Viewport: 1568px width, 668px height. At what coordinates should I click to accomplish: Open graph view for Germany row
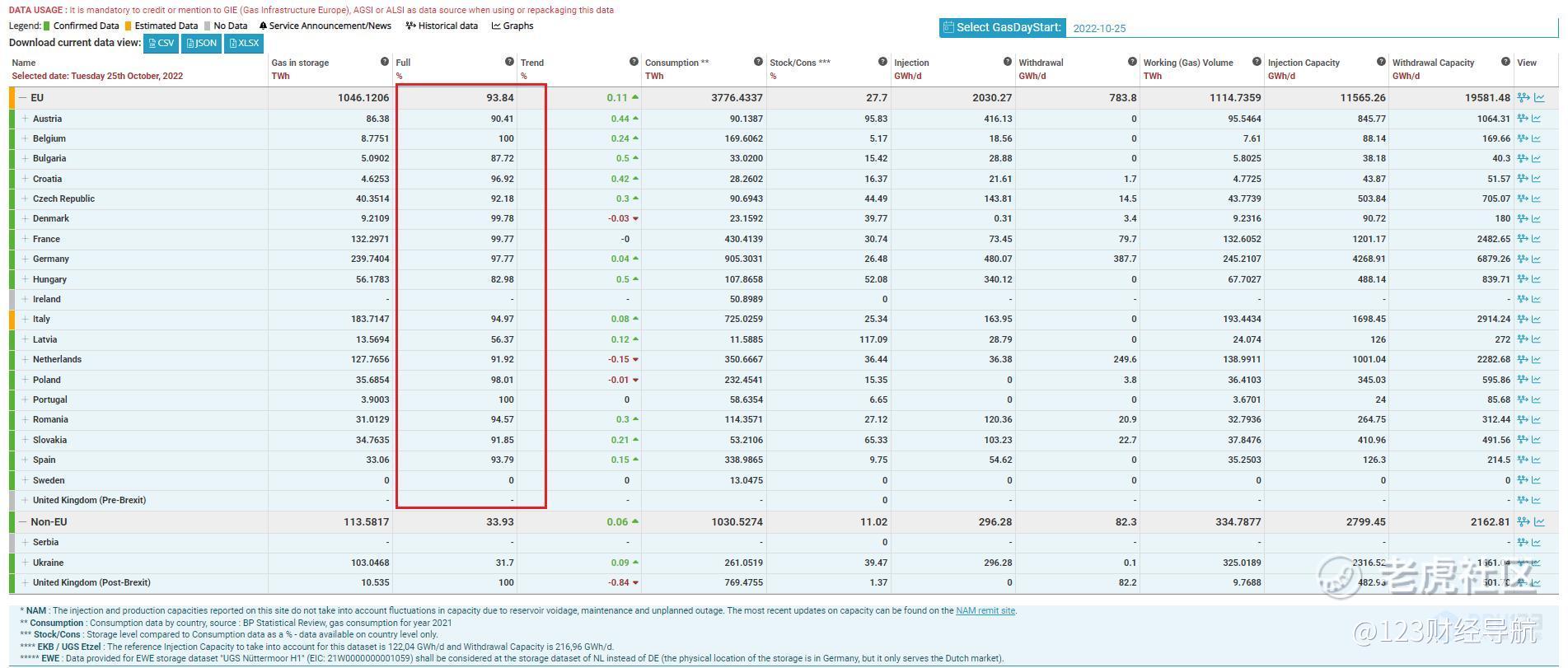point(1537,259)
